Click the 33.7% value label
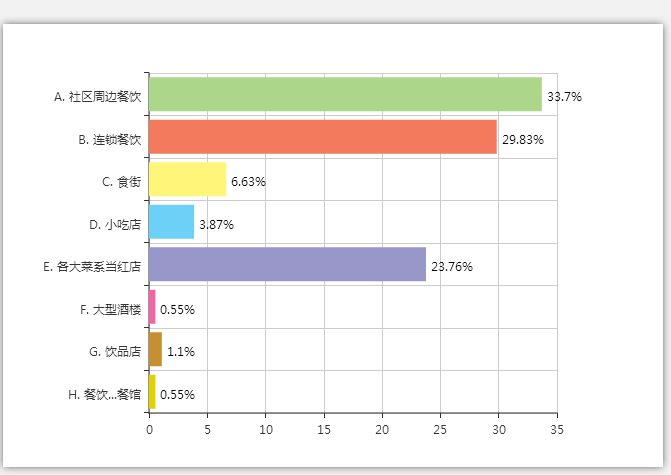Image resolution: width=671 pixels, height=475 pixels. click(564, 97)
